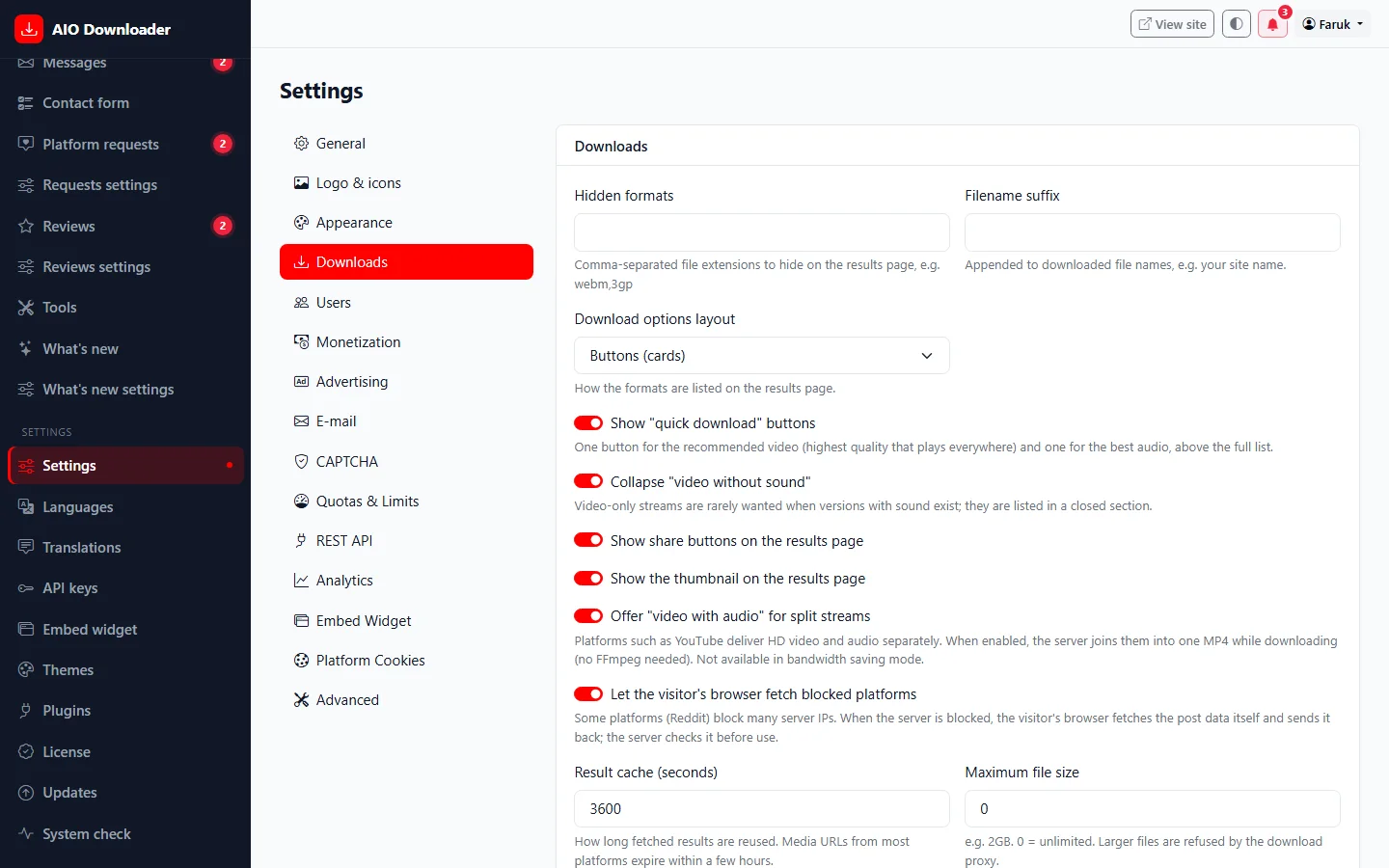Click the Platform Cookies cookie icon
The image size is (1389, 868).
tap(301, 661)
